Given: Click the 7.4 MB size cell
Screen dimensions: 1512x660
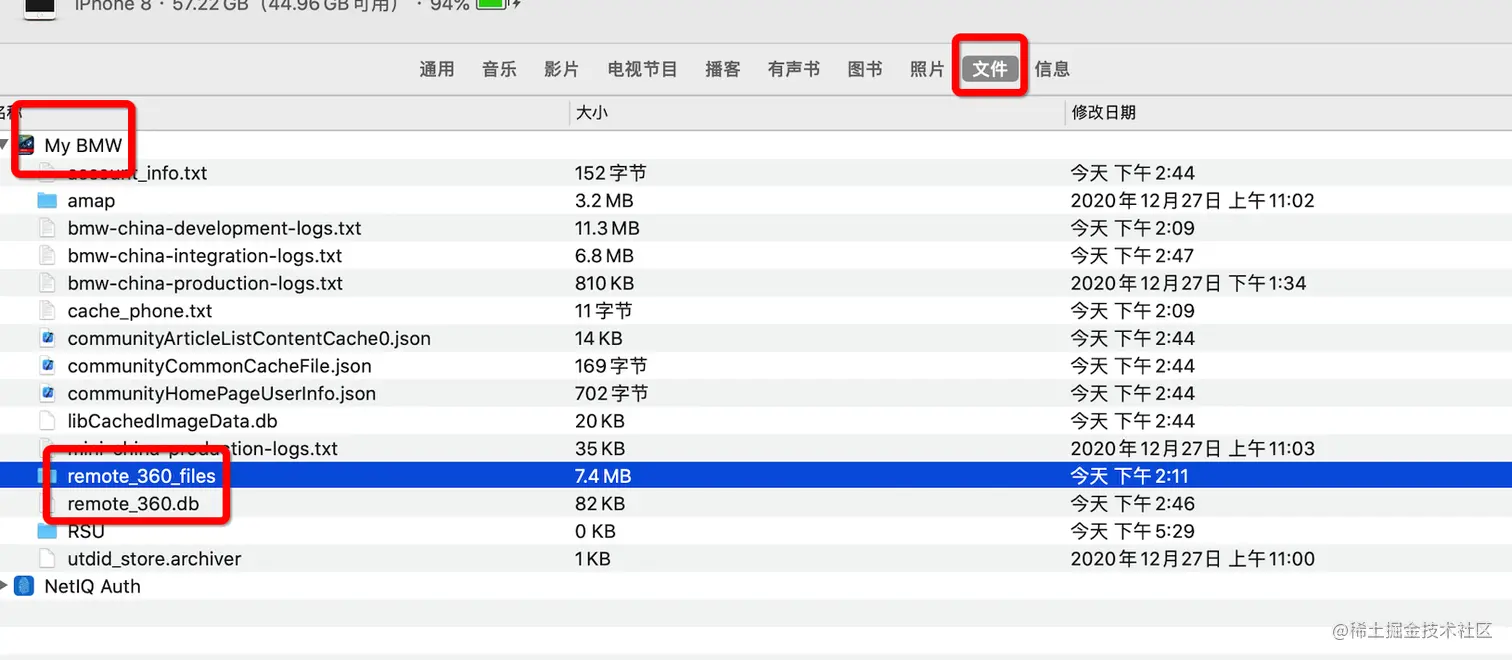Looking at the screenshot, I should pyautogui.click(x=603, y=476).
